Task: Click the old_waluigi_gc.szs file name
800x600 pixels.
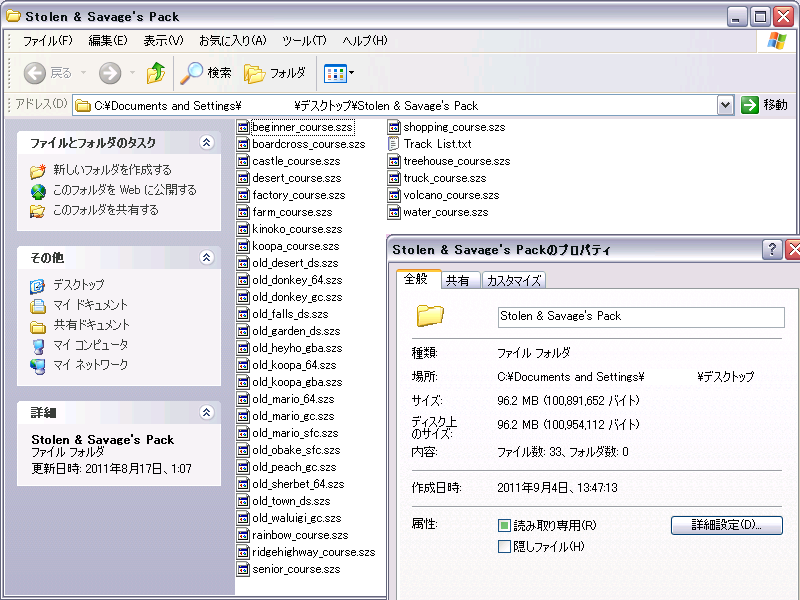Action: tap(296, 518)
